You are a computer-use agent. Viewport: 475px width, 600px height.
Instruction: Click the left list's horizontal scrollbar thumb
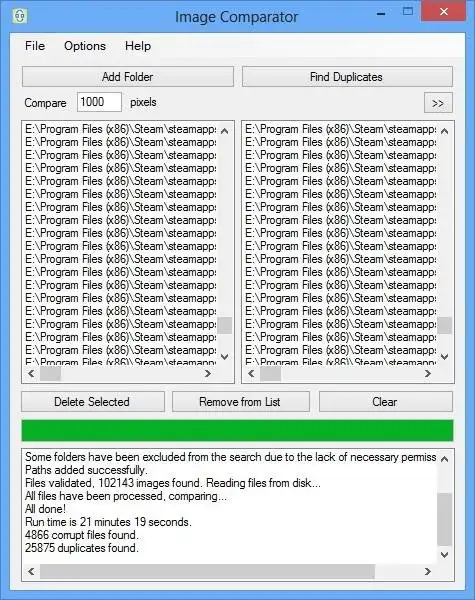tap(50, 373)
